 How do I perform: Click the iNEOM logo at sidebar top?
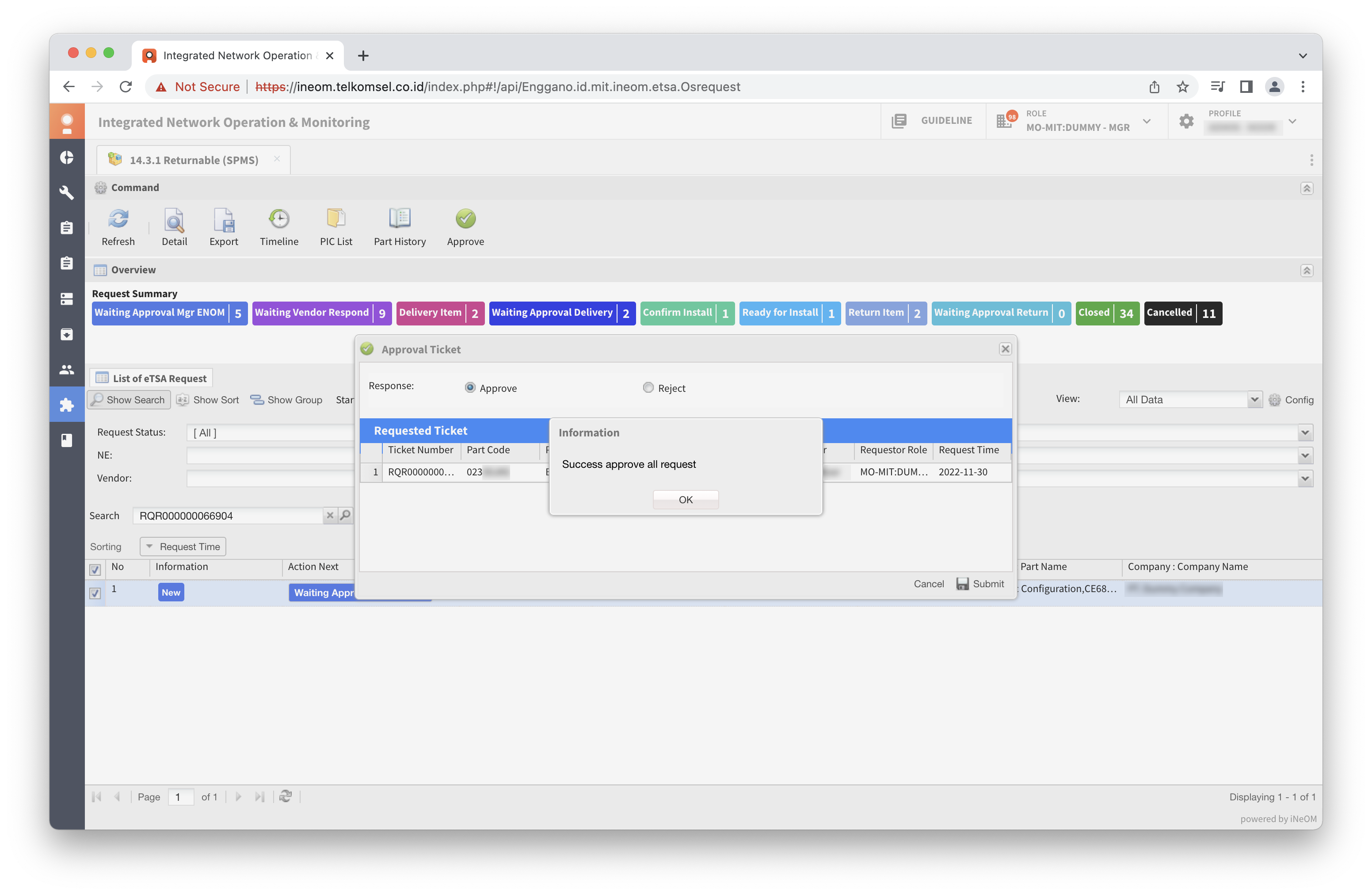coord(67,122)
